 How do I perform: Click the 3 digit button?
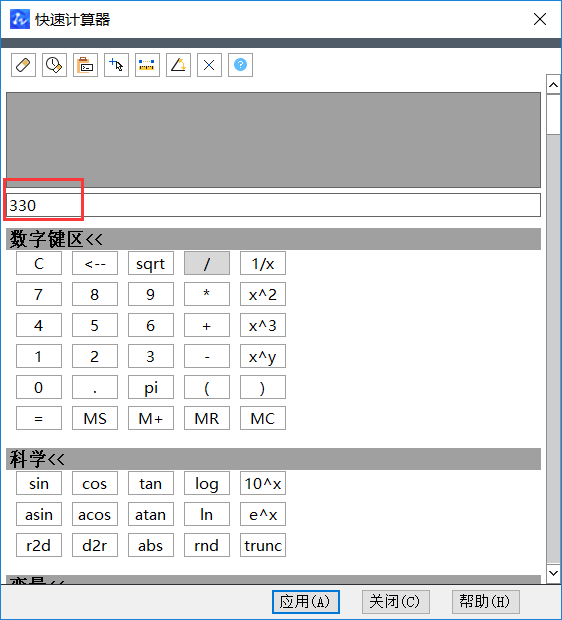pos(151,356)
